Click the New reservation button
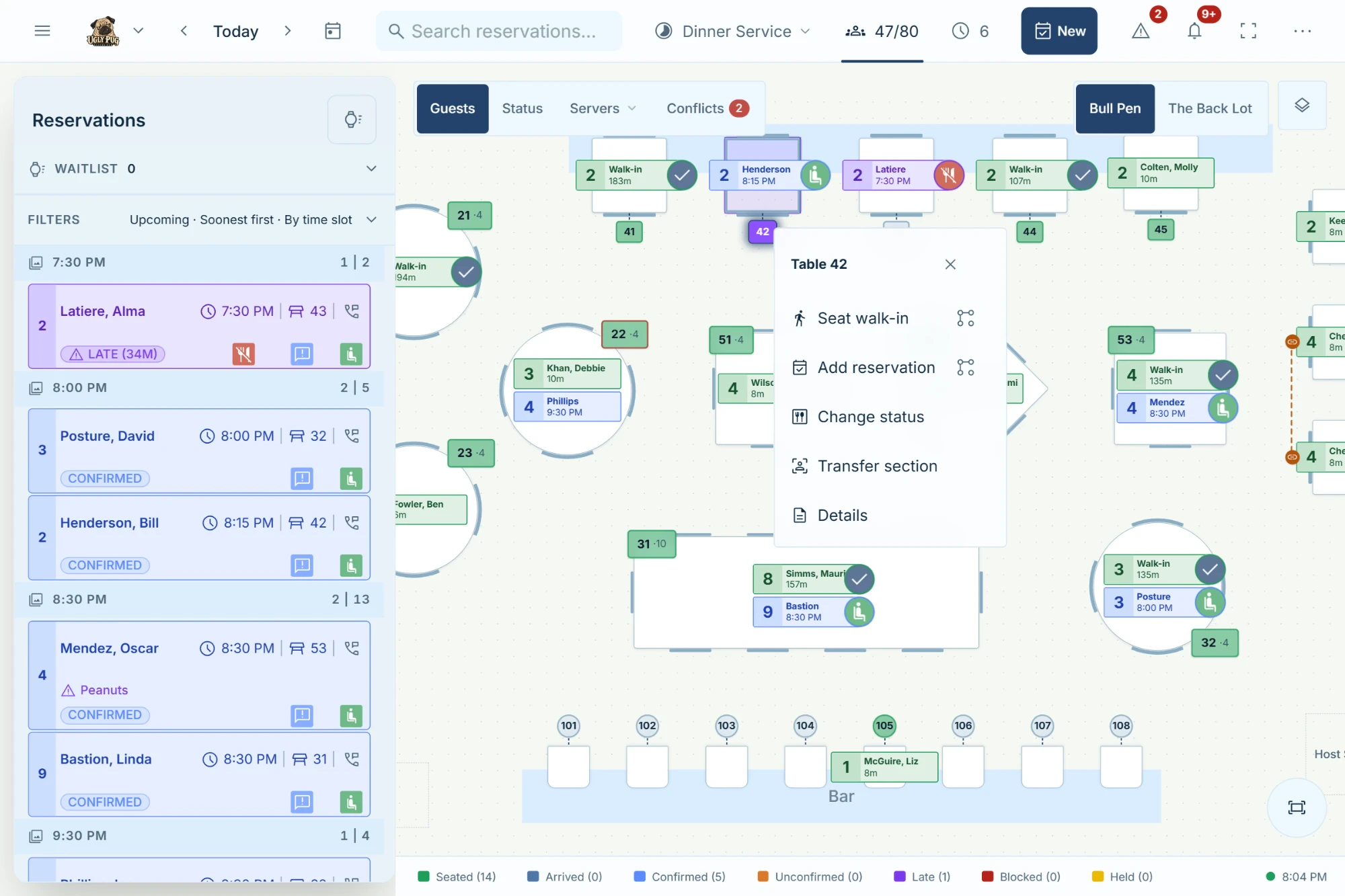The height and width of the screenshot is (896, 1345). [1059, 31]
